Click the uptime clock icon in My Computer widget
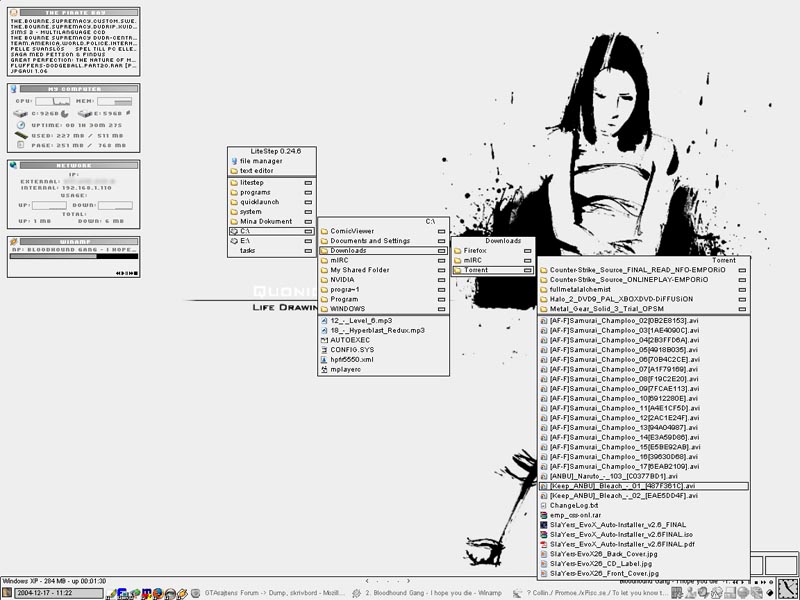Screen dimensions: 800x600 (21, 125)
